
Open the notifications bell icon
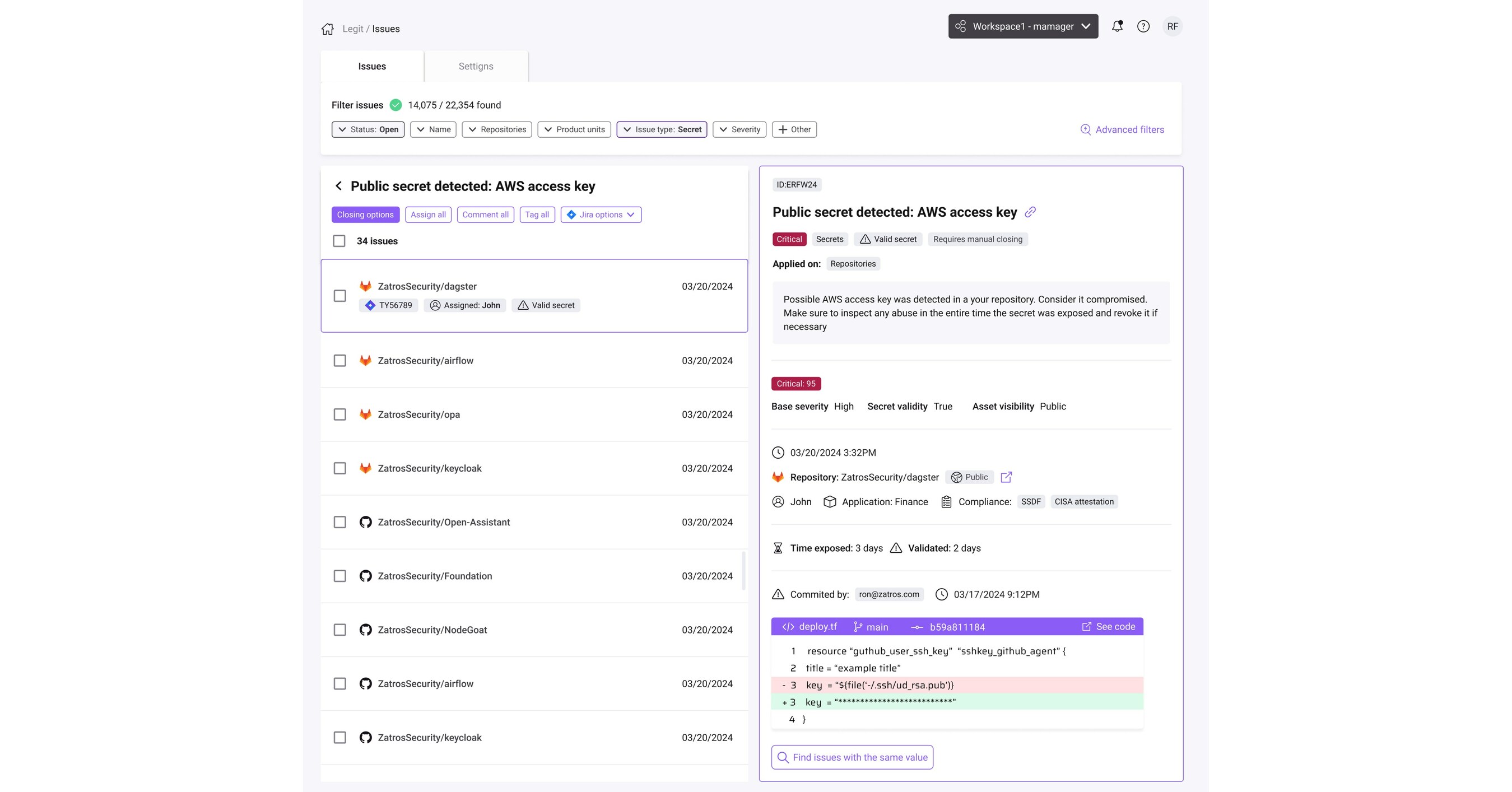(x=1118, y=26)
